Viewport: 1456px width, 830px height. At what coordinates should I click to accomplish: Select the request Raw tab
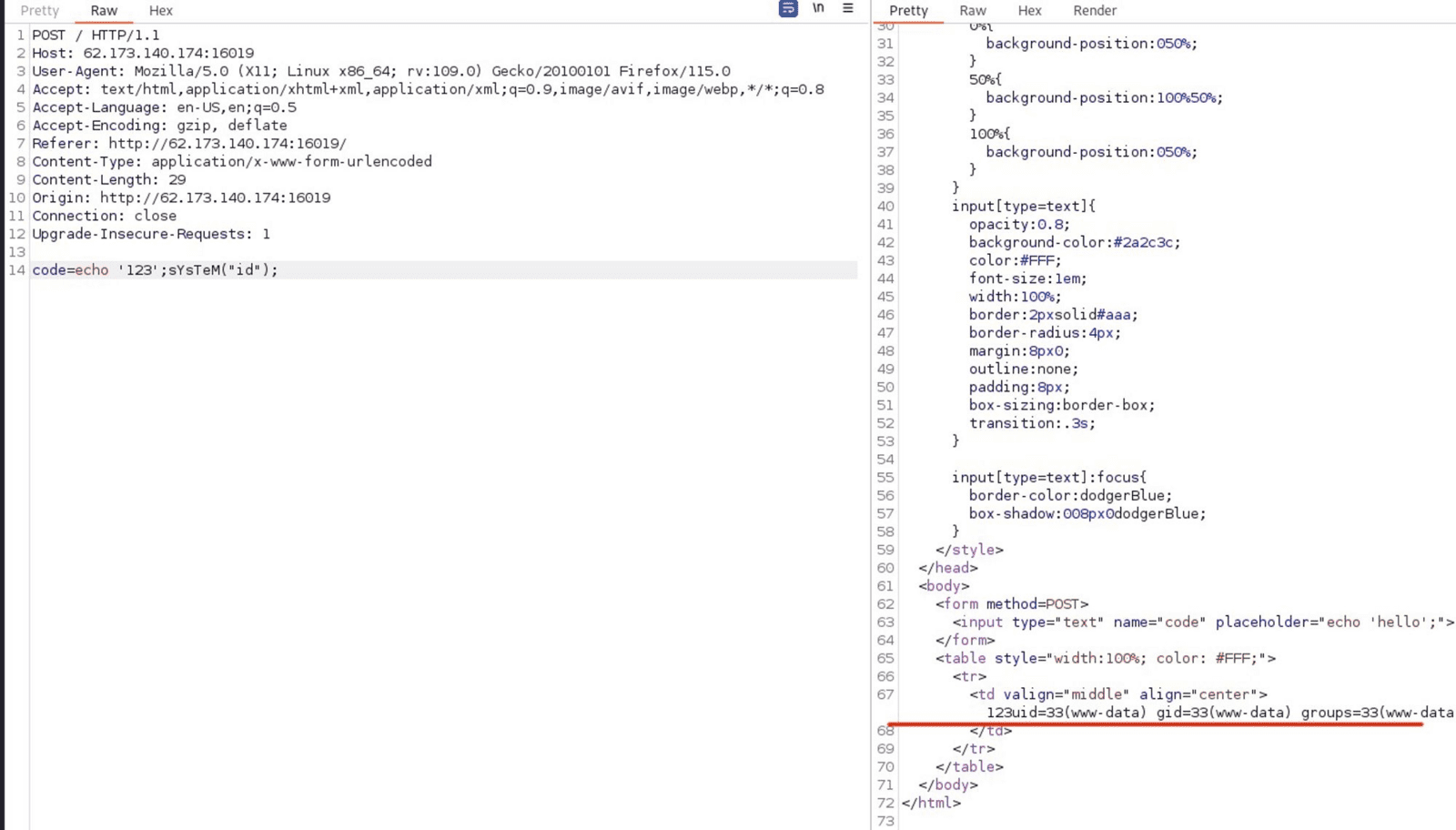(x=104, y=11)
